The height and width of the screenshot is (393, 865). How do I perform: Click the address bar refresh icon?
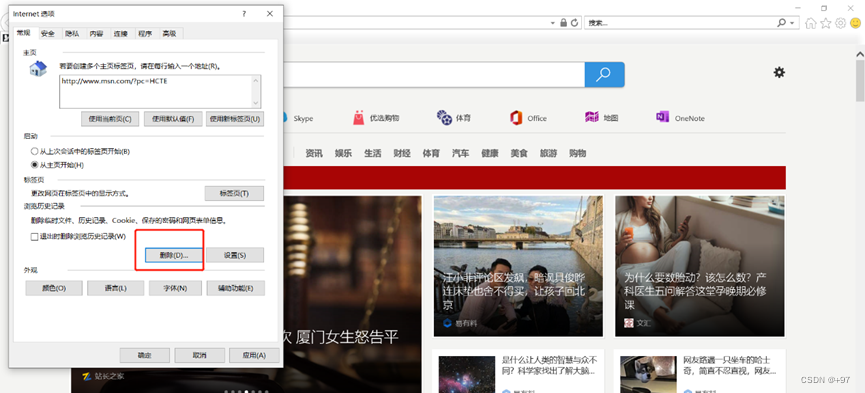[x=574, y=23]
